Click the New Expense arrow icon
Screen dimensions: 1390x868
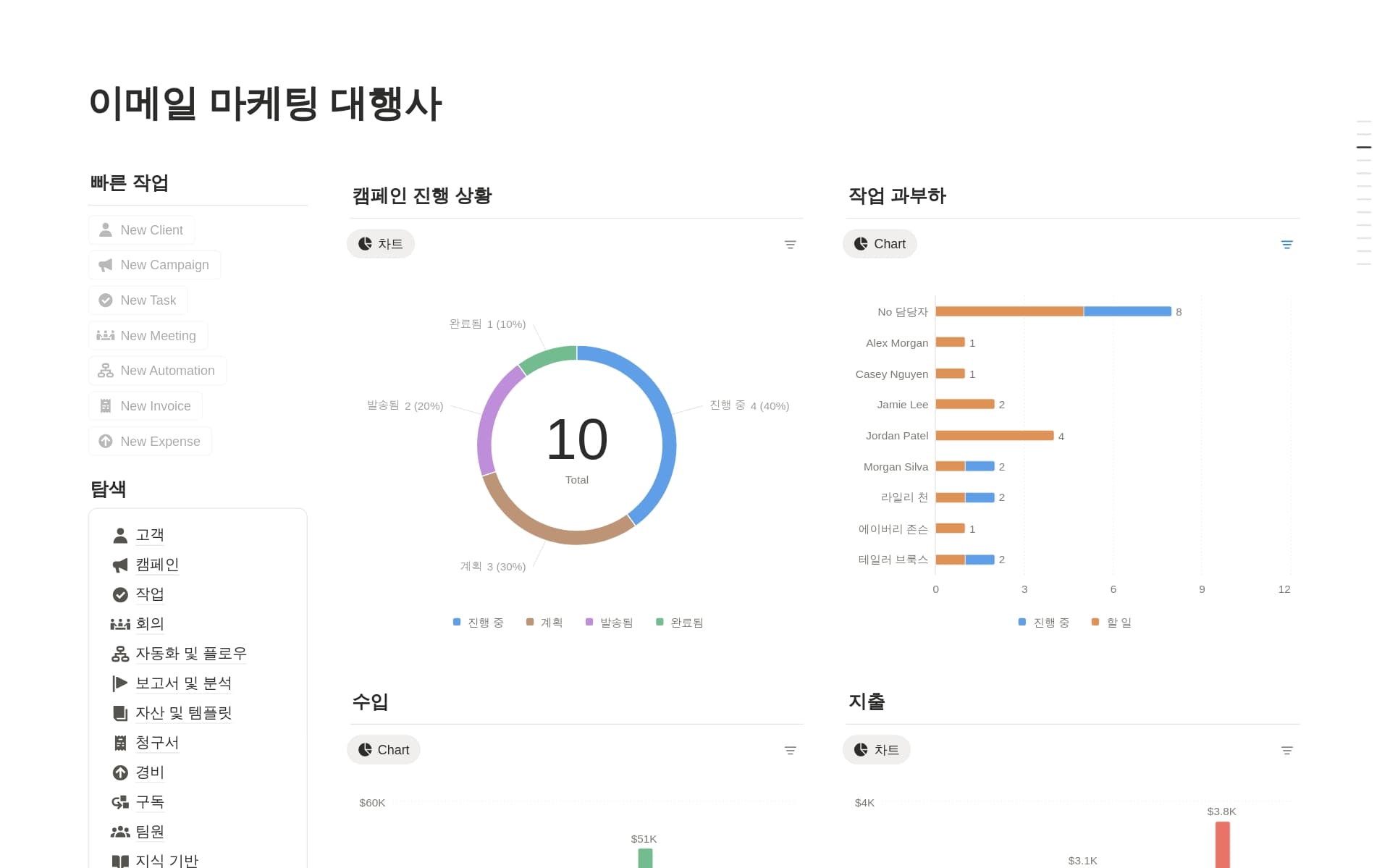[x=106, y=442]
